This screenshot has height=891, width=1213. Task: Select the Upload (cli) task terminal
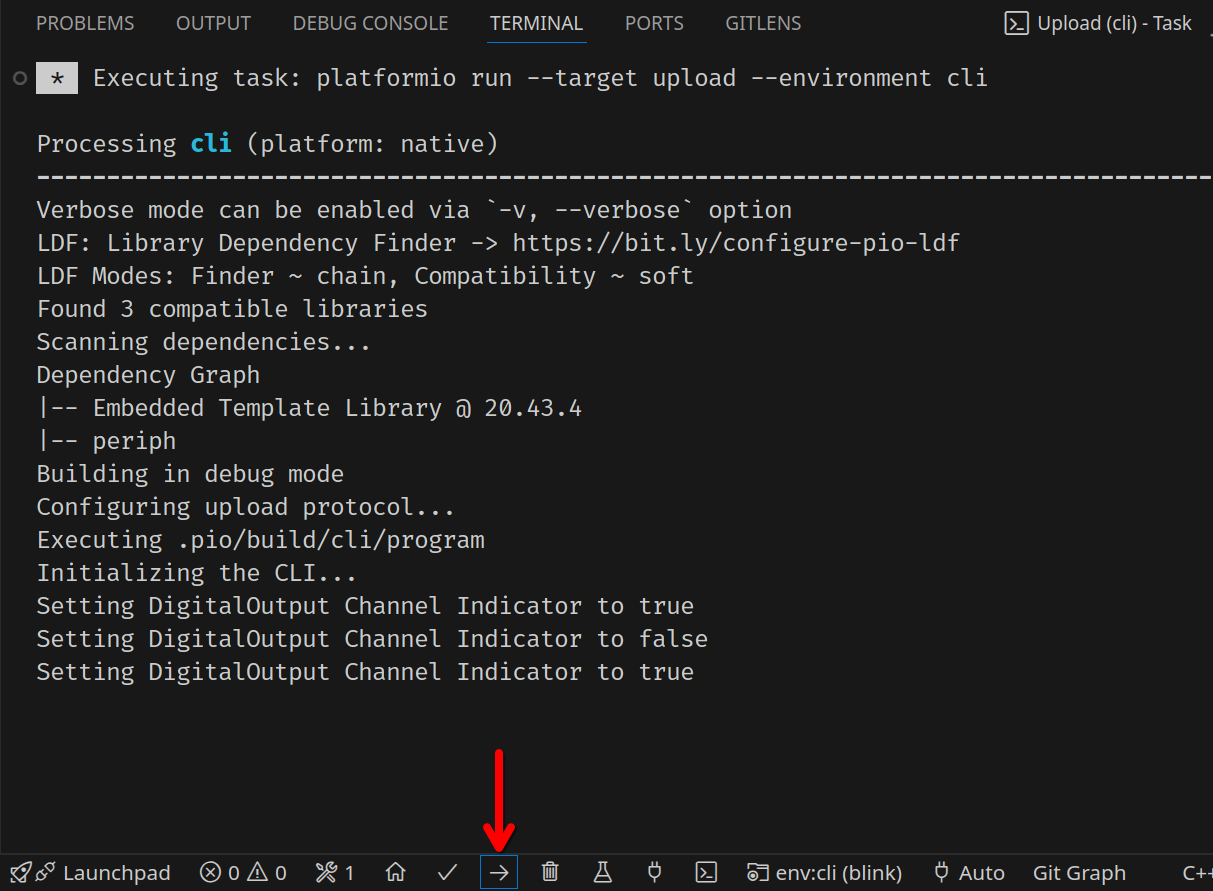[1099, 23]
